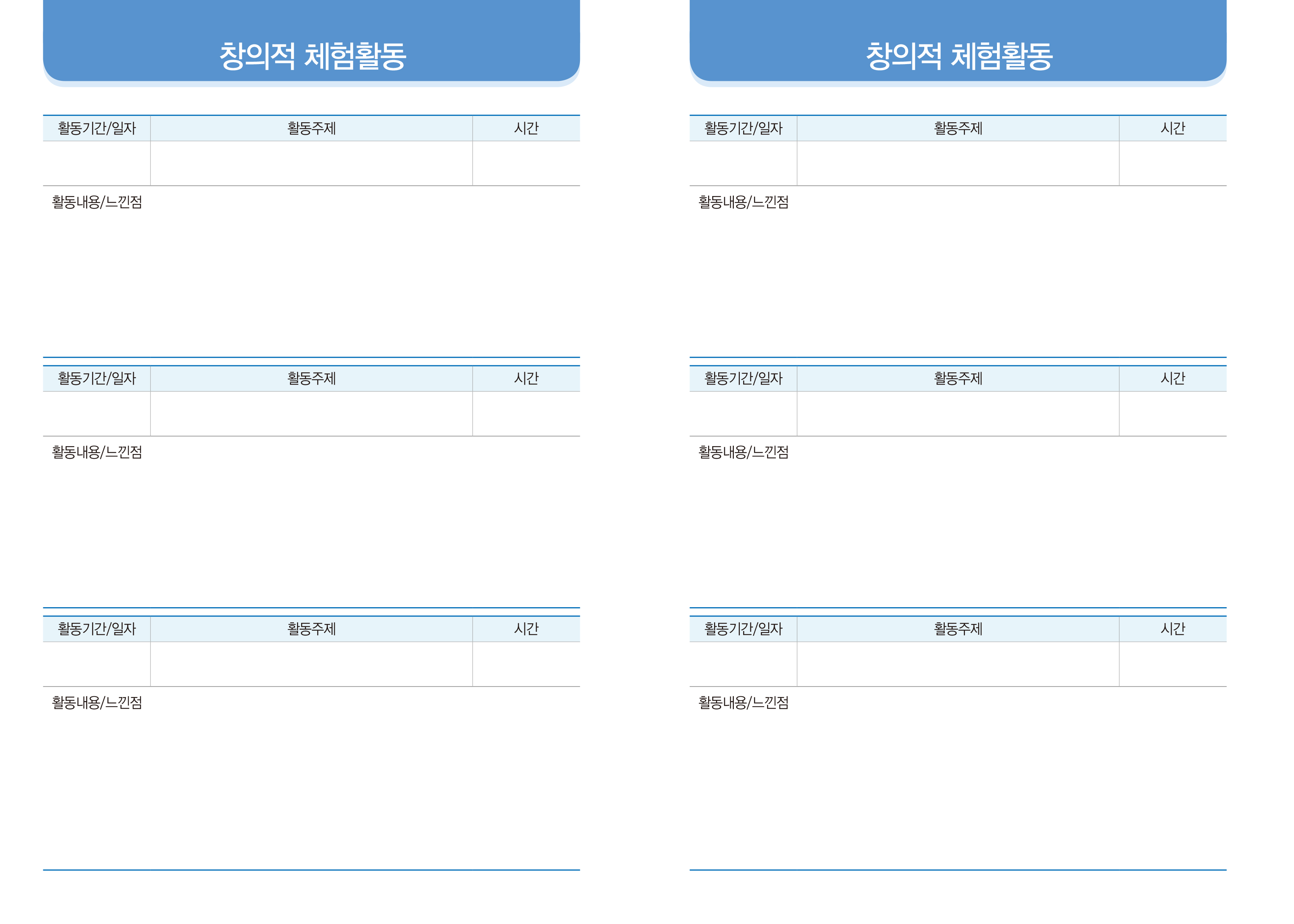Click 시간 header in right page's top table
Screen dimensions: 1294x924
1172,128
